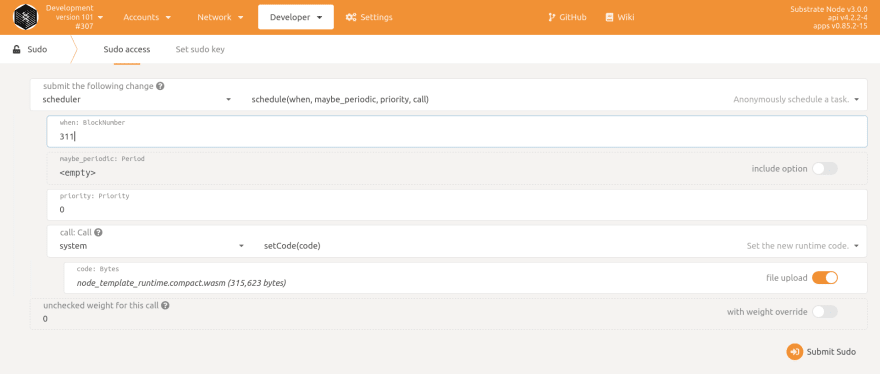Click help icon beside submit the following change
Viewport: 880px width, 374px height.
click(160, 86)
